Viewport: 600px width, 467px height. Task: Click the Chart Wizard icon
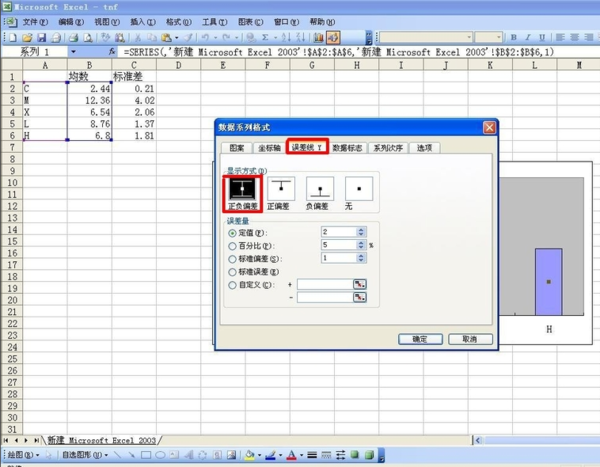click(318, 38)
